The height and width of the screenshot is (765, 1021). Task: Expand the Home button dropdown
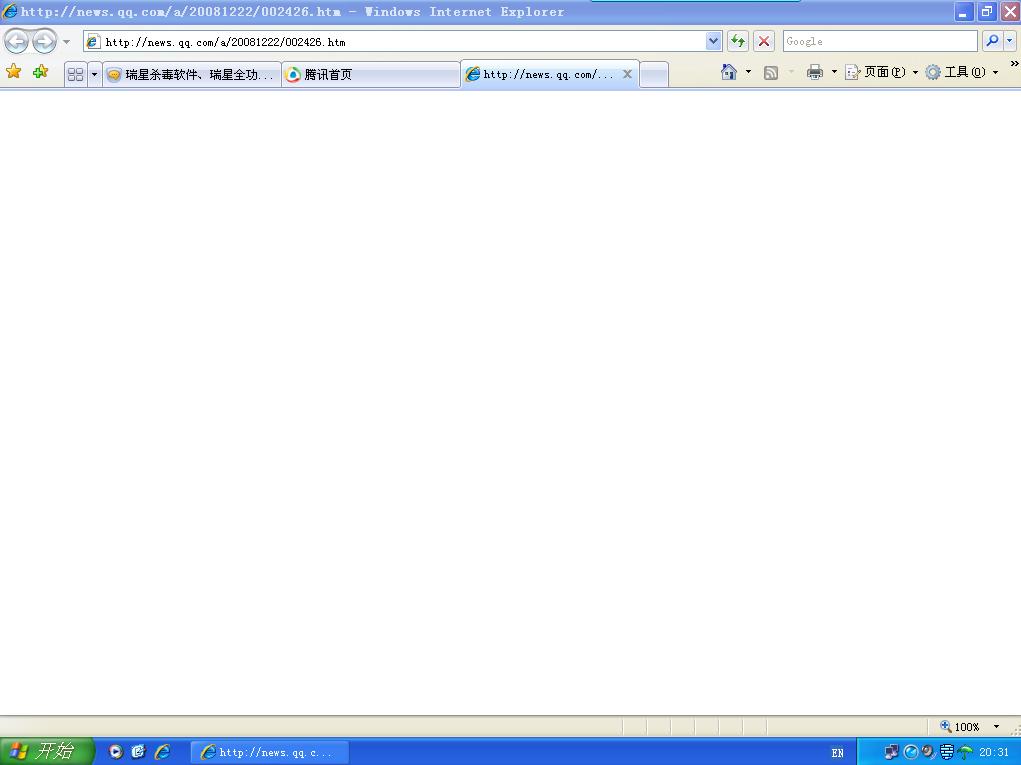tap(748, 72)
